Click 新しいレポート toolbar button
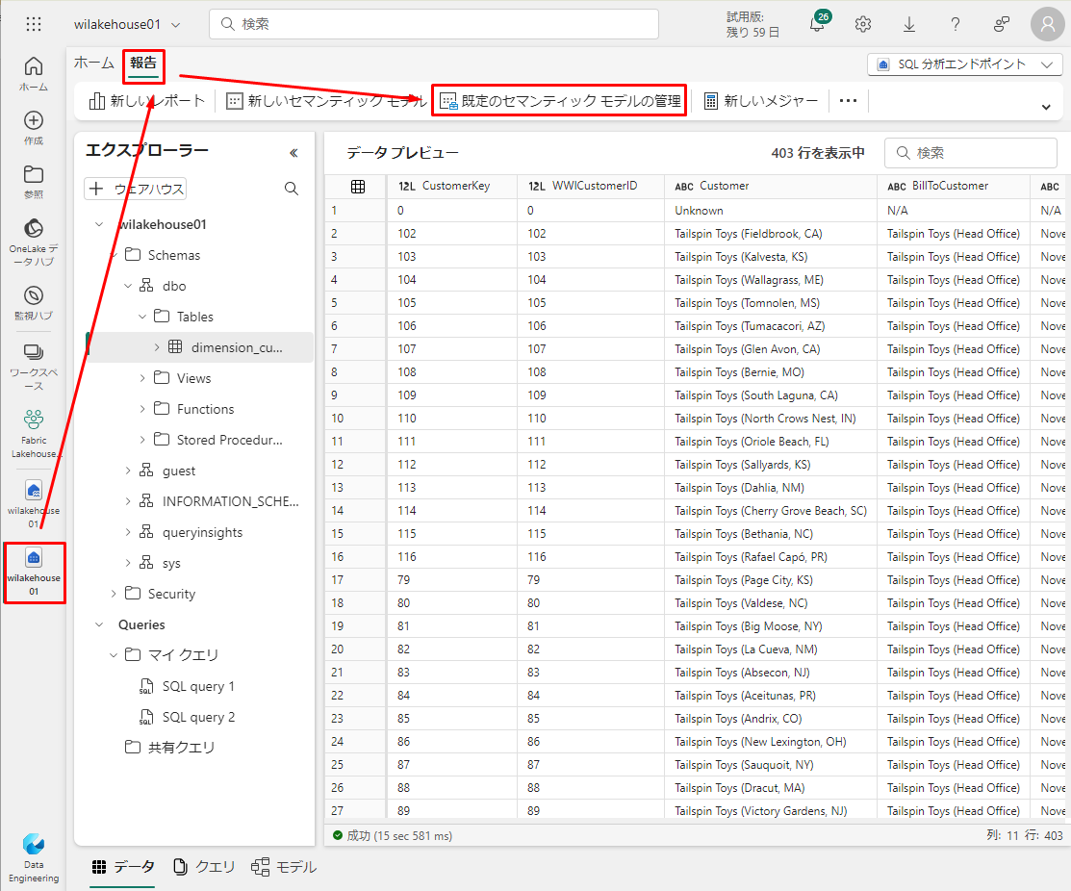Image resolution: width=1071 pixels, height=891 pixels. pyautogui.click(x=146, y=101)
